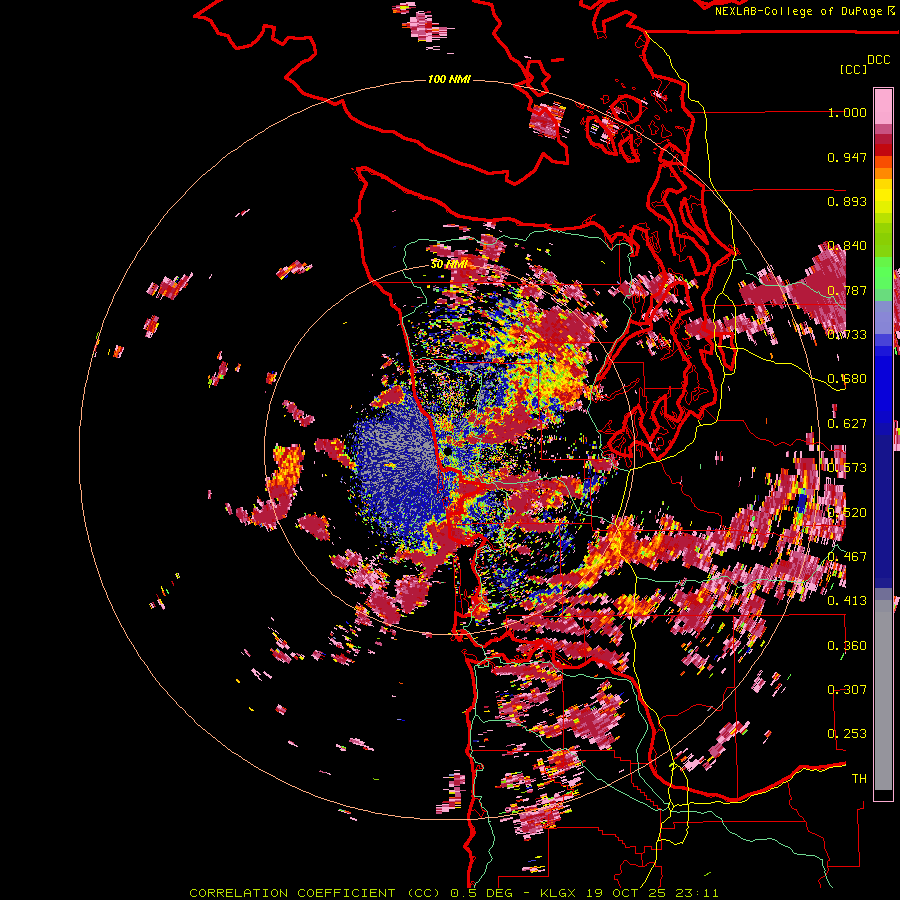Click the 100 NMI range ring label

point(449,79)
